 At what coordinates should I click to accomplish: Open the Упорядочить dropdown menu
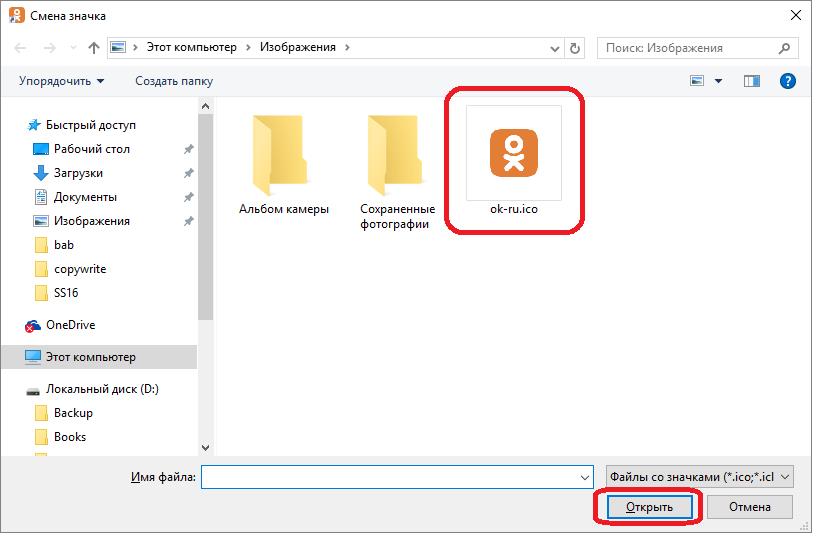[61, 81]
